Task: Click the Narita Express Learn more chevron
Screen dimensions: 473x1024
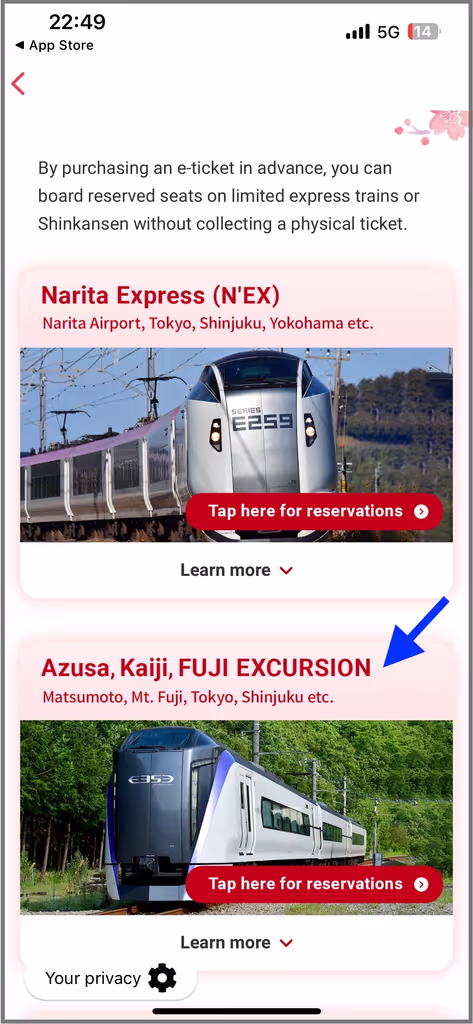Action: (285, 571)
